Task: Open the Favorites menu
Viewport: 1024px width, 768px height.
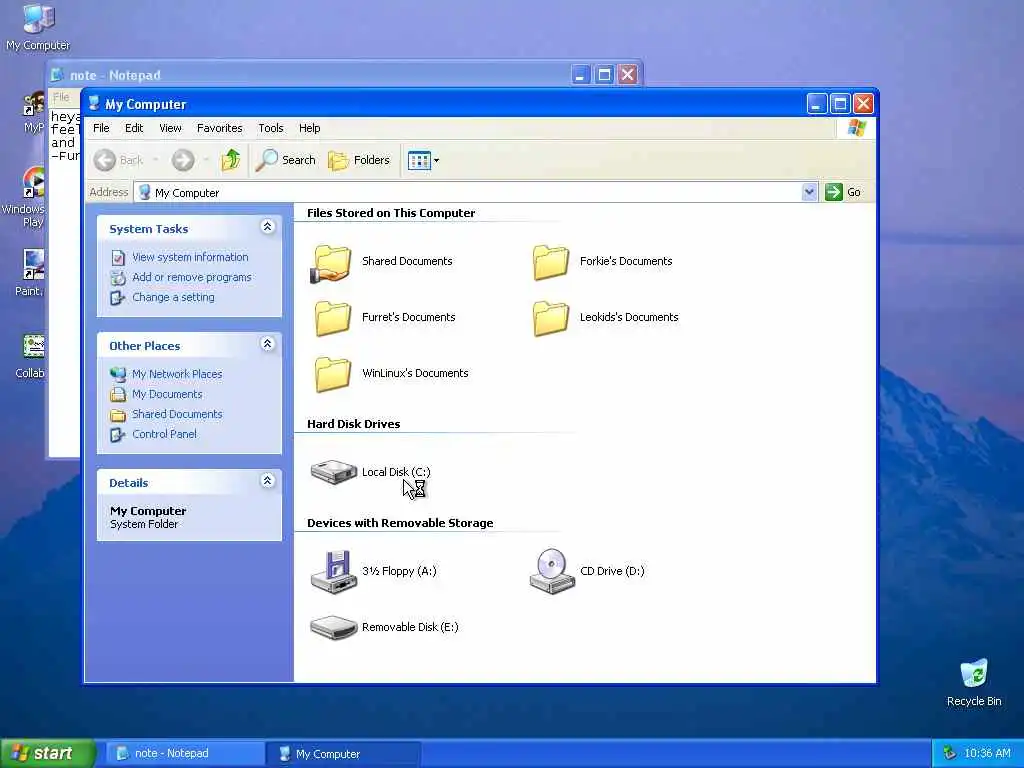Action: click(219, 128)
